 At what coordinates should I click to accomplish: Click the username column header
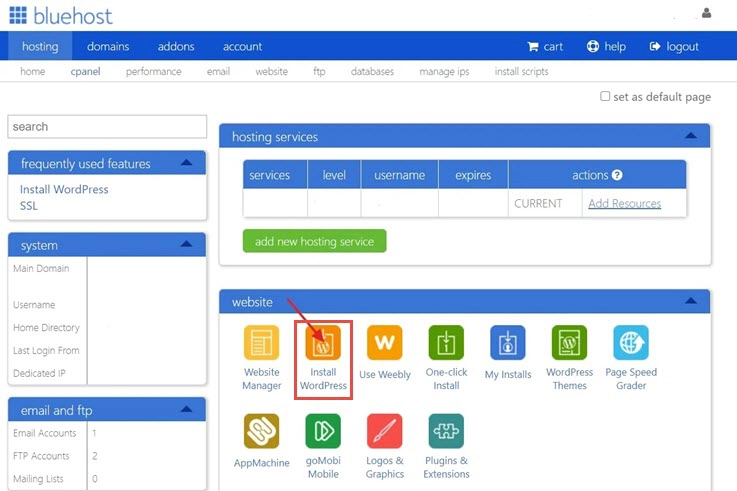(x=400, y=175)
